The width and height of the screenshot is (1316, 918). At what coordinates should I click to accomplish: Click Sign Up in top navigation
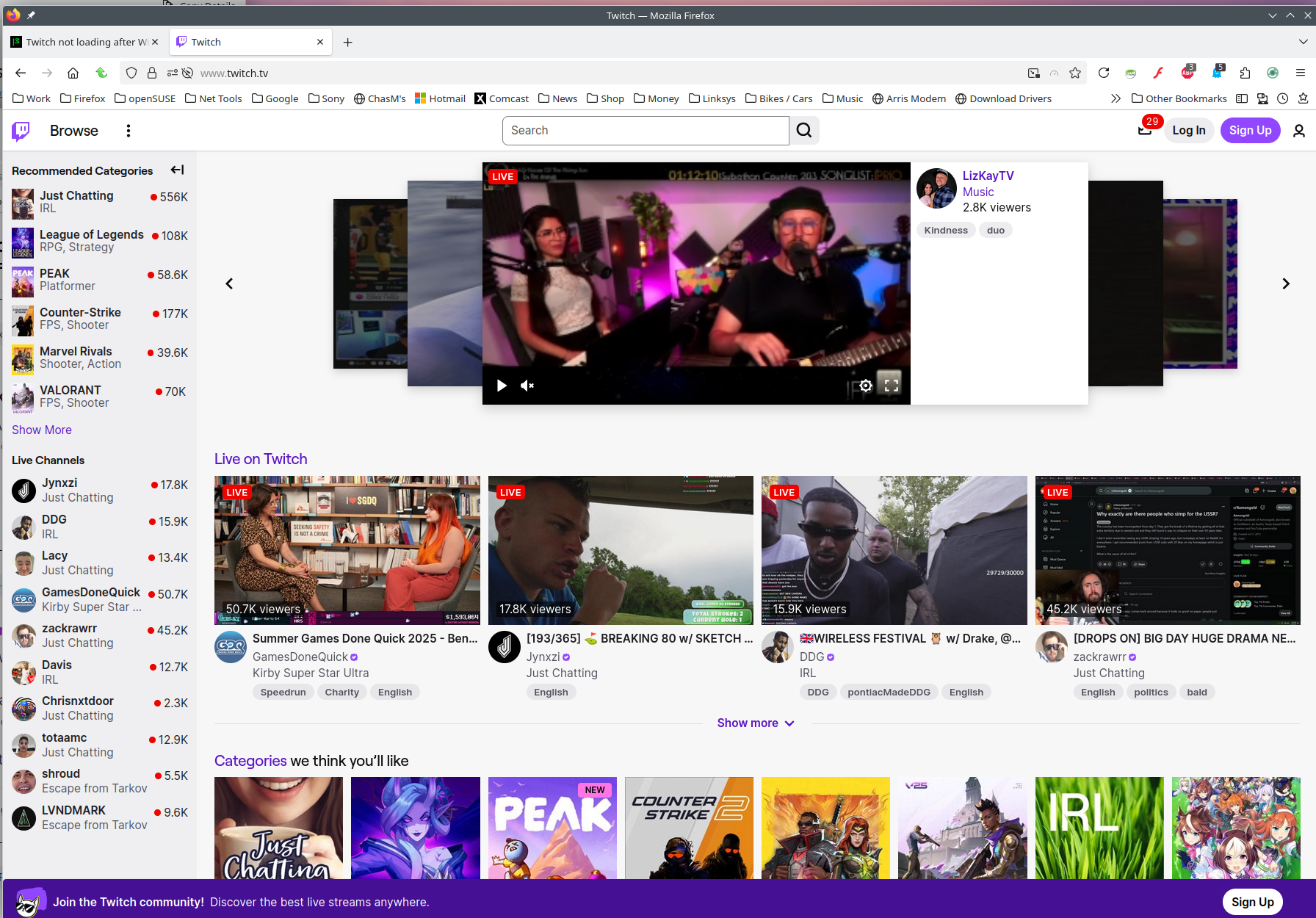point(1250,131)
